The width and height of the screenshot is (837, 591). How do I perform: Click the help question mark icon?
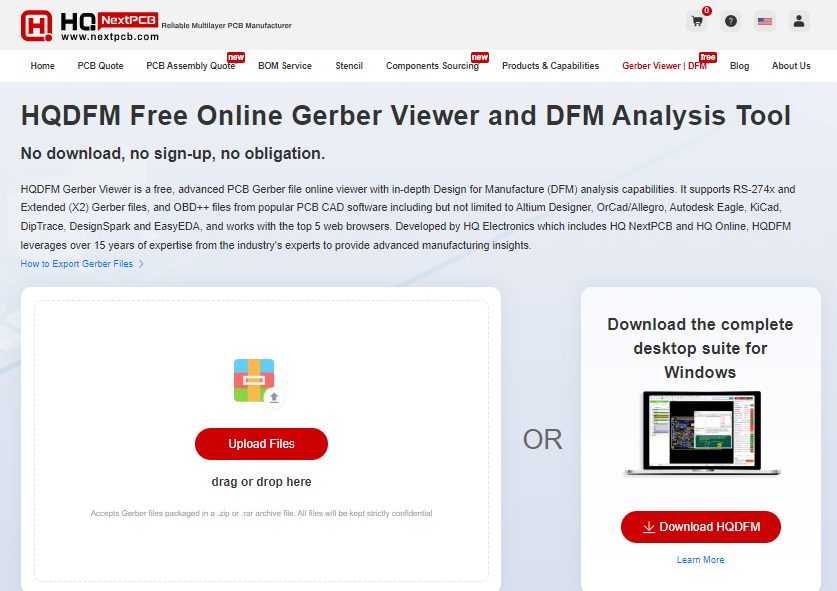731,21
